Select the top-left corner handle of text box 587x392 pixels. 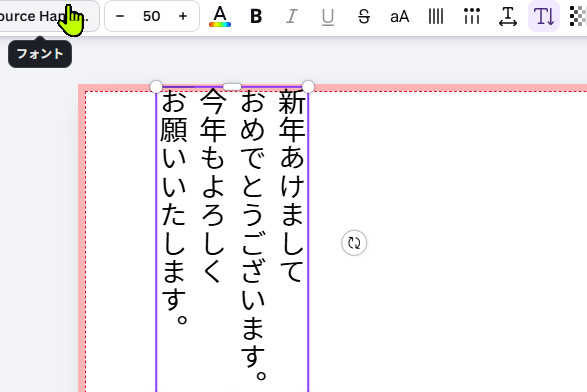[x=156, y=87]
